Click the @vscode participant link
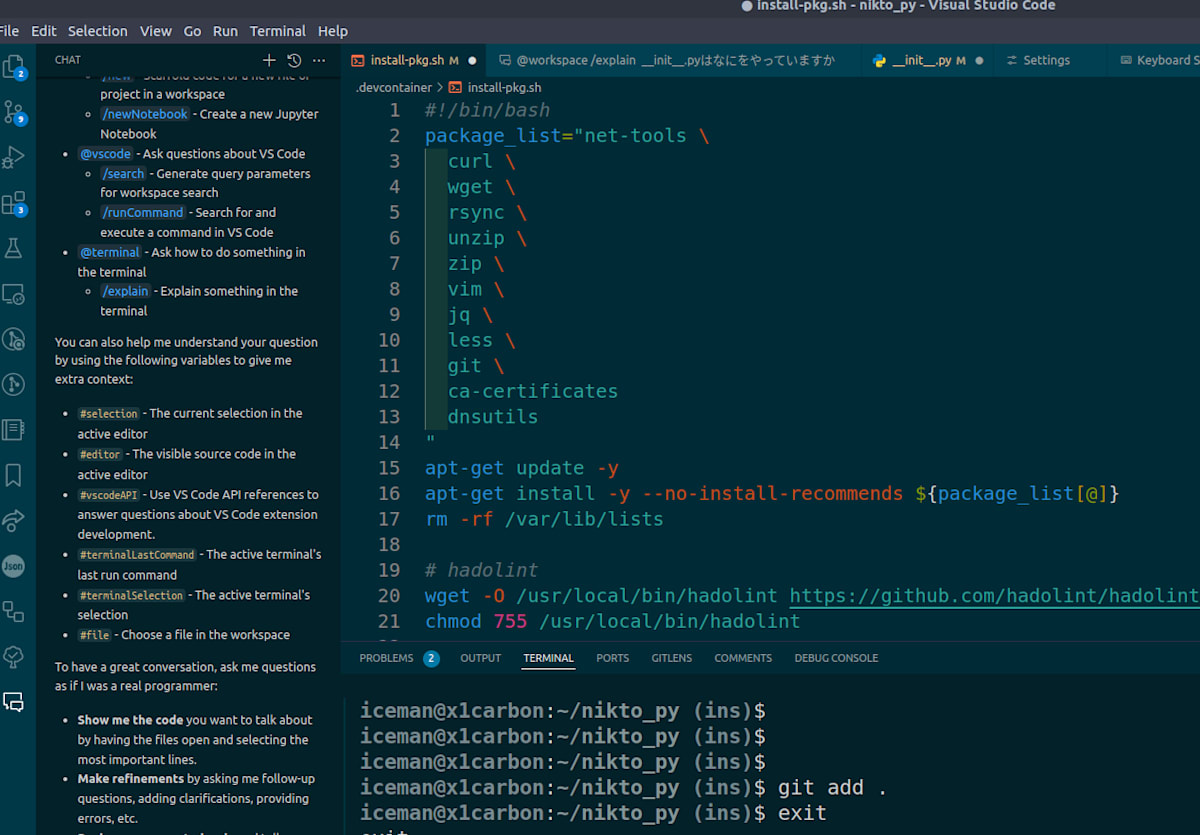The height and width of the screenshot is (835, 1200). click(x=106, y=154)
